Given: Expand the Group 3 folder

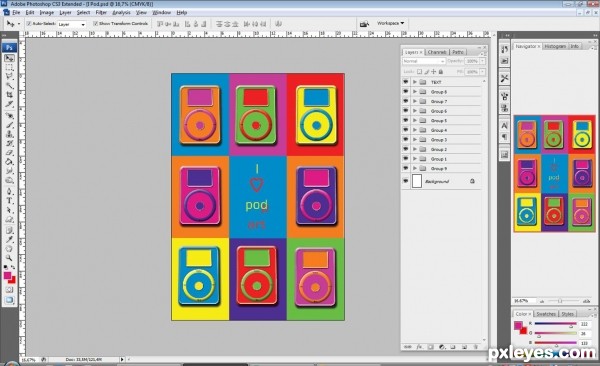Looking at the screenshot, I should 415,139.
